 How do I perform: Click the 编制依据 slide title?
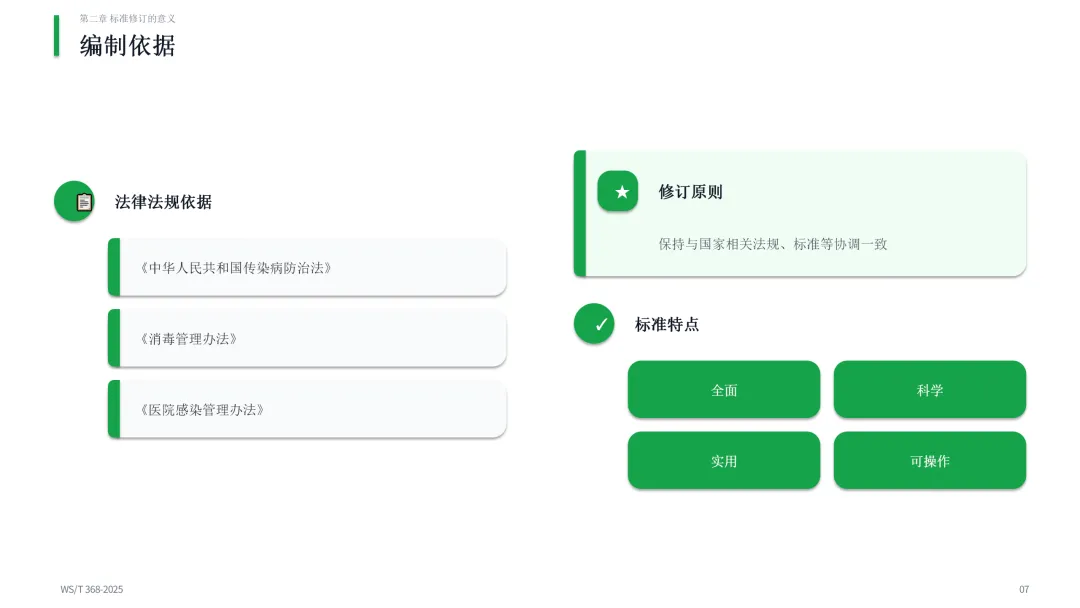click(x=127, y=45)
